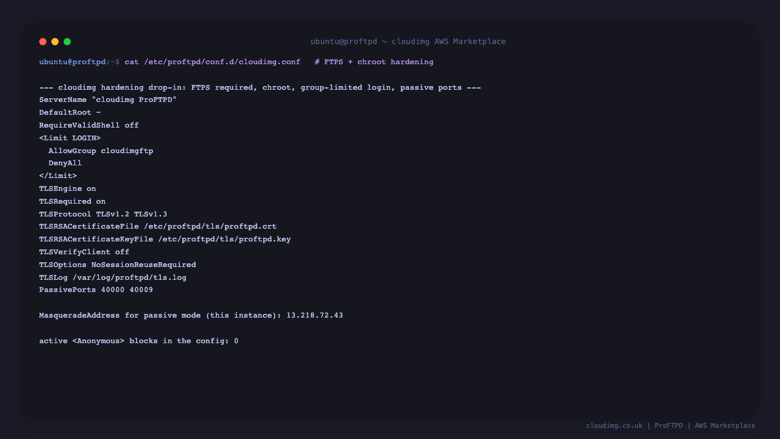Click the cat cloudimg.conf command text
The width and height of the screenshot is (780, 439).
pyautogui.click(x=212, y=62)
